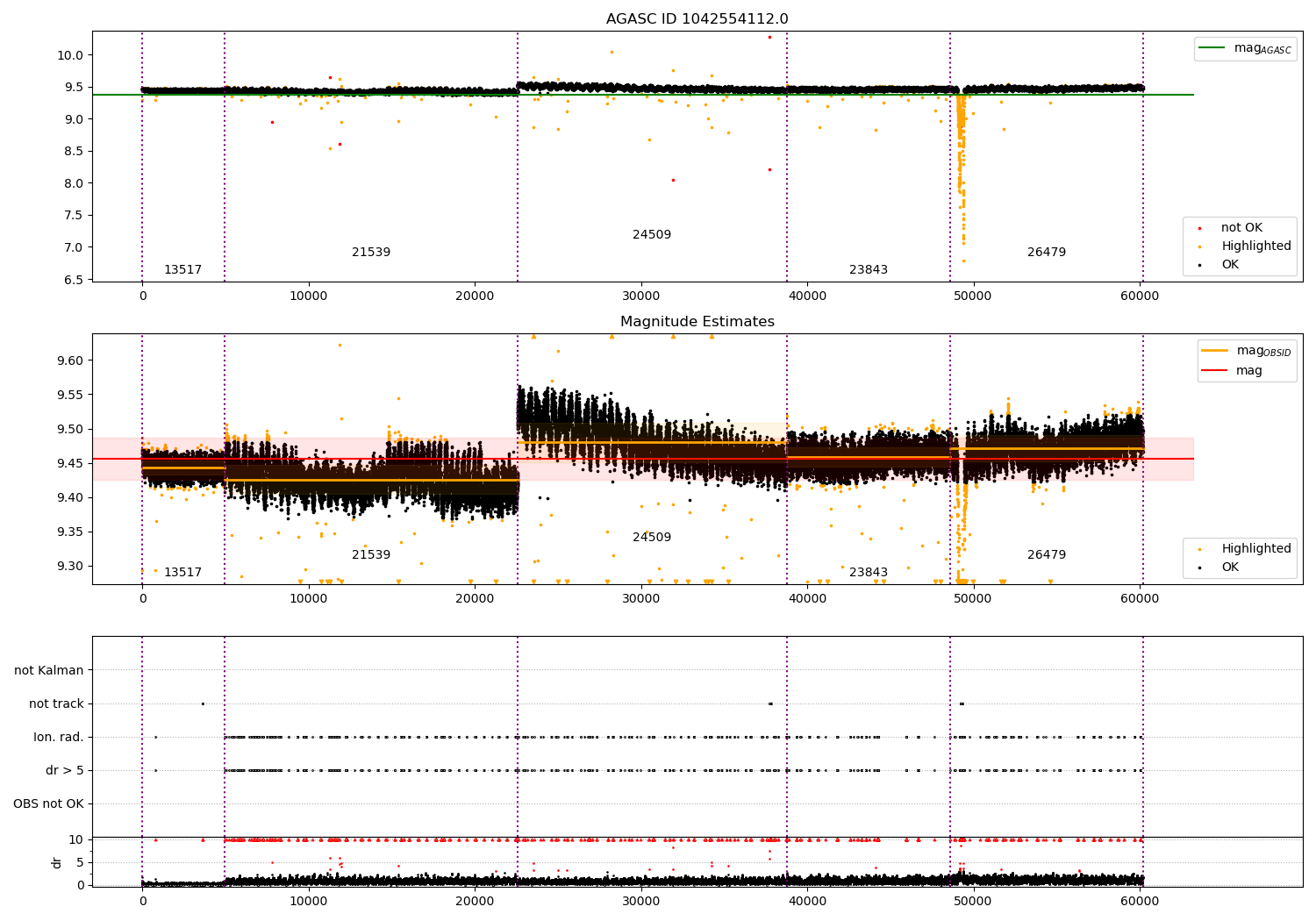Click the orange line sample beside mag OBSID
The image size is (1316, 921).
click(1215, 351)
